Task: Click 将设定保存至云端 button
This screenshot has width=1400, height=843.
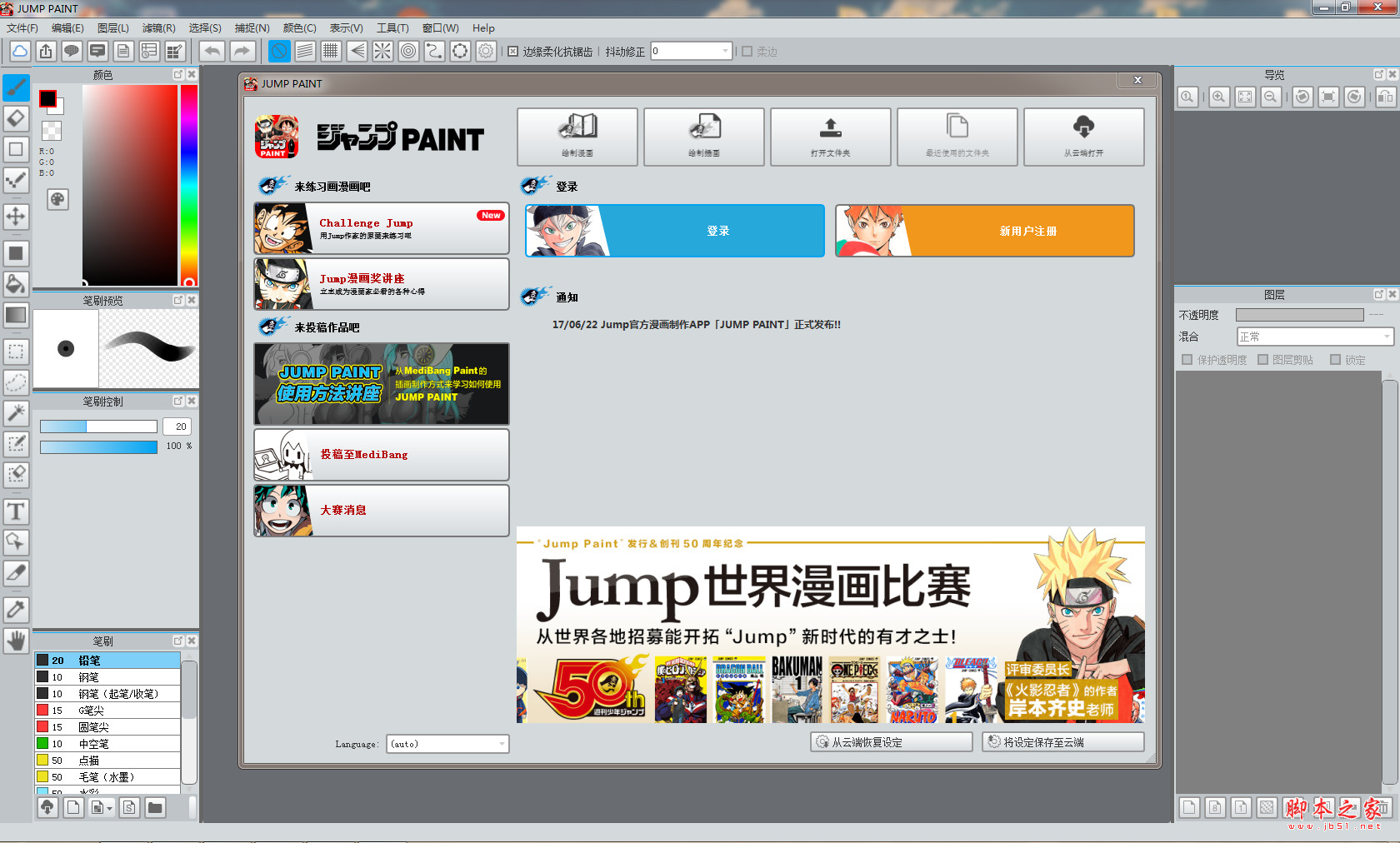Action: (1063, 742)
